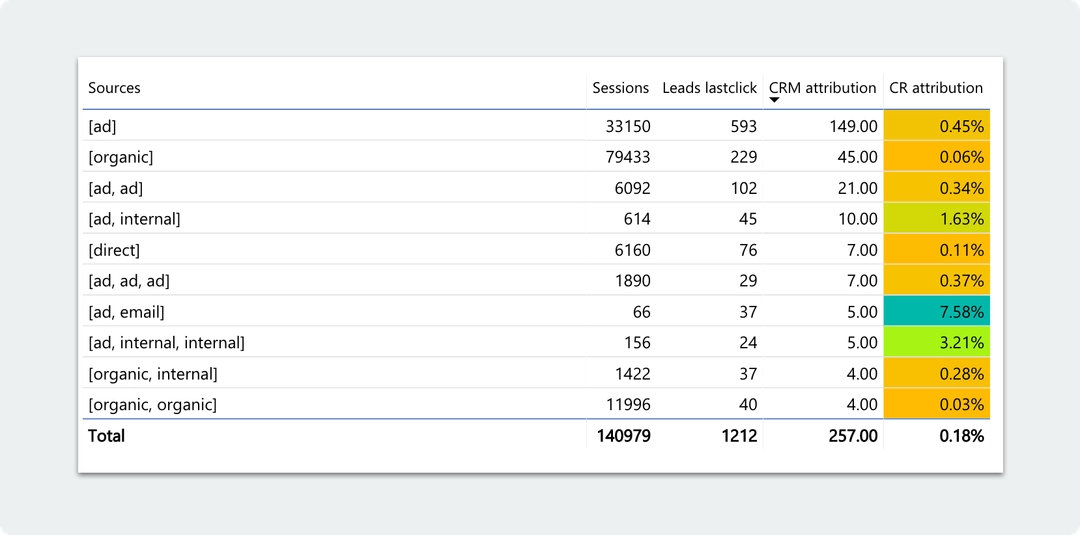This screenshot has height=535, width=1080.
Task: Click the 6092 sessions value
Action: pyautogui.click(x=632, y=188)
